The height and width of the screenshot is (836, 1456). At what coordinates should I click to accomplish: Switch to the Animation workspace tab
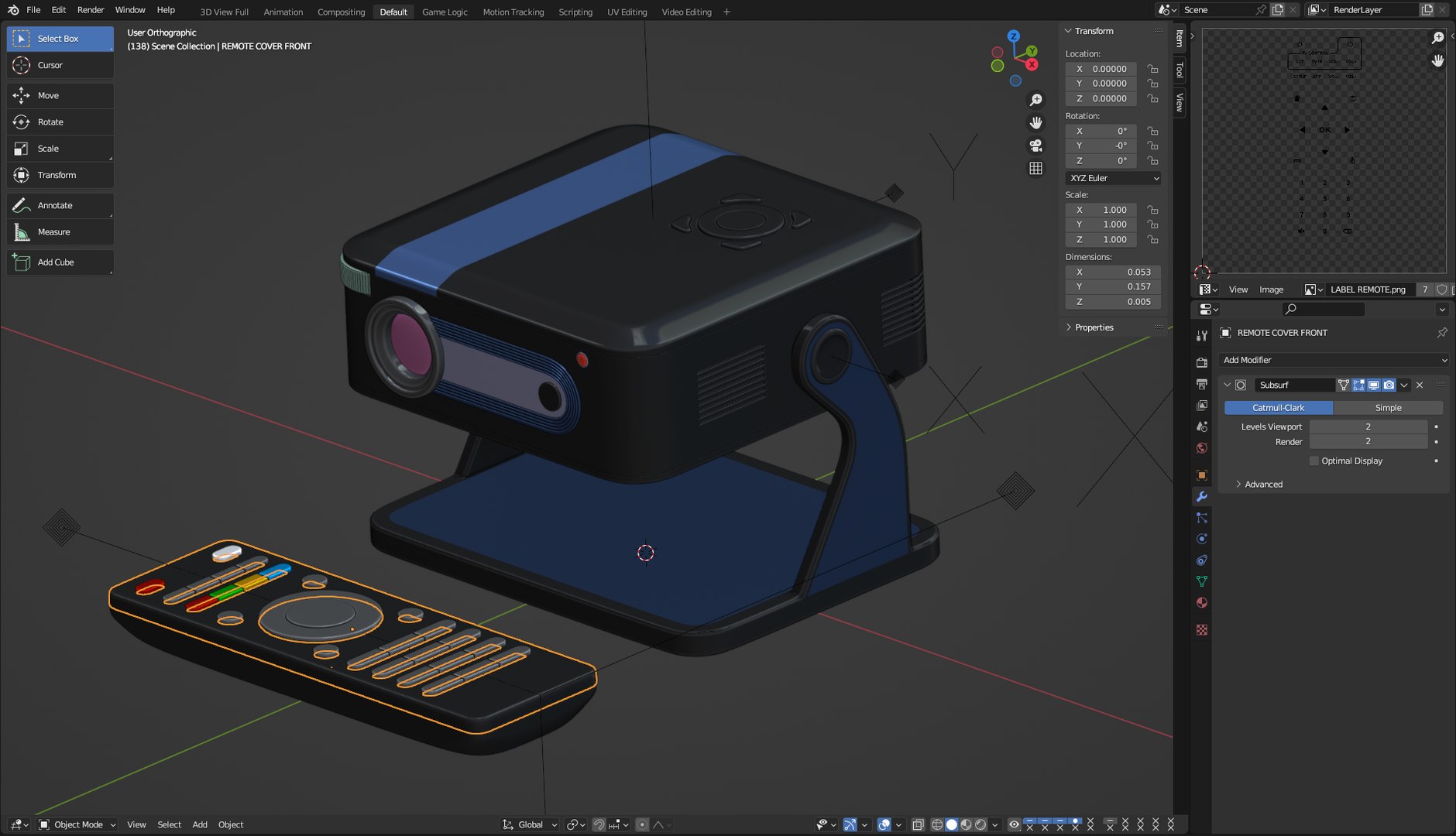click(283, 12)
